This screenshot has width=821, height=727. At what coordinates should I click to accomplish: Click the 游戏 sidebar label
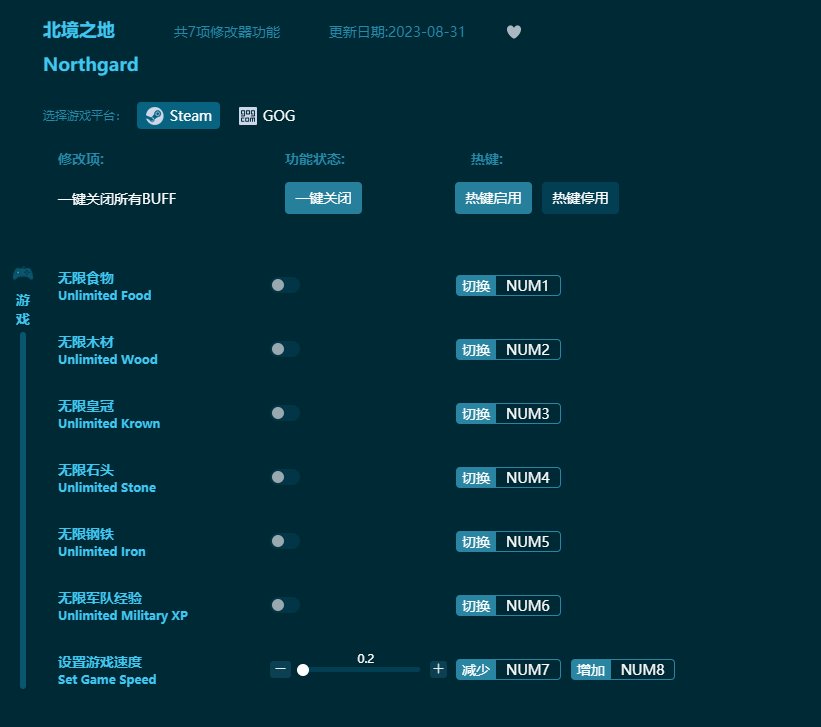click(23, 308)
